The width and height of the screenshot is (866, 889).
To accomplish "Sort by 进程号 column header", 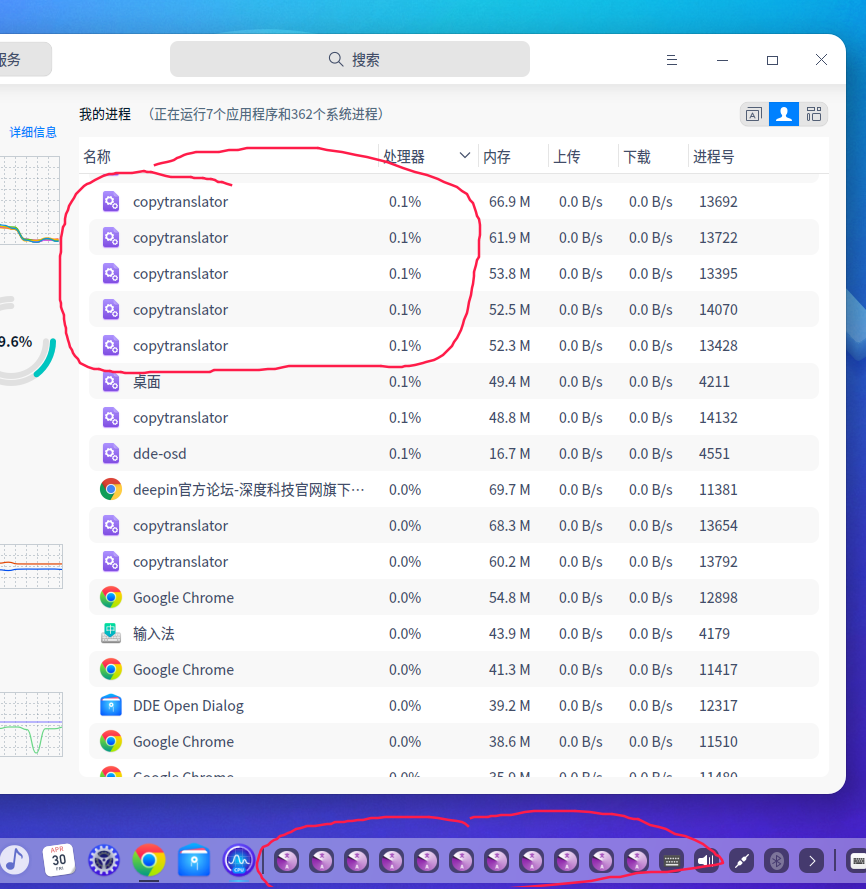I will (758, 156).
